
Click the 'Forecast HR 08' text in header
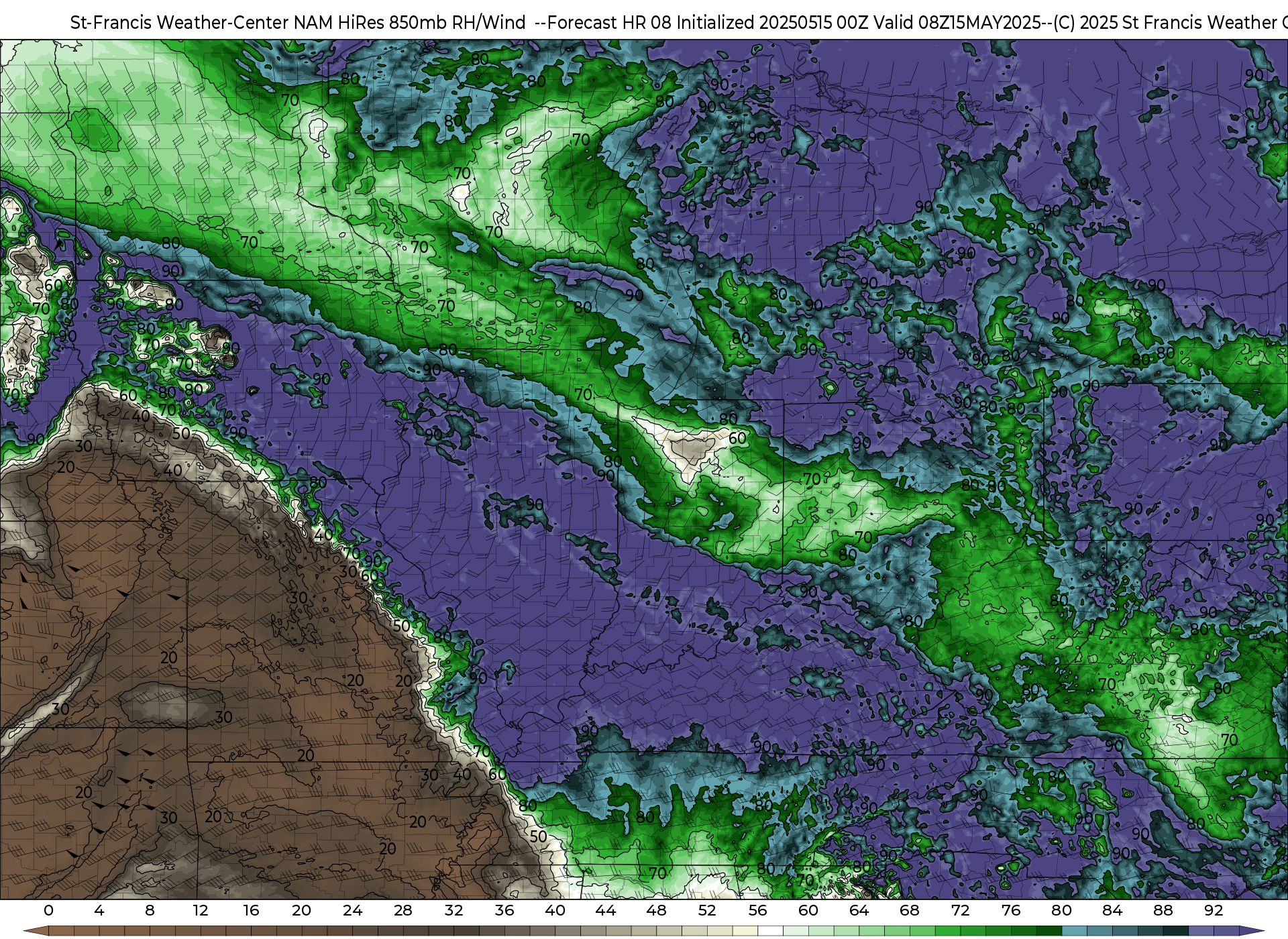click(609, 23)
